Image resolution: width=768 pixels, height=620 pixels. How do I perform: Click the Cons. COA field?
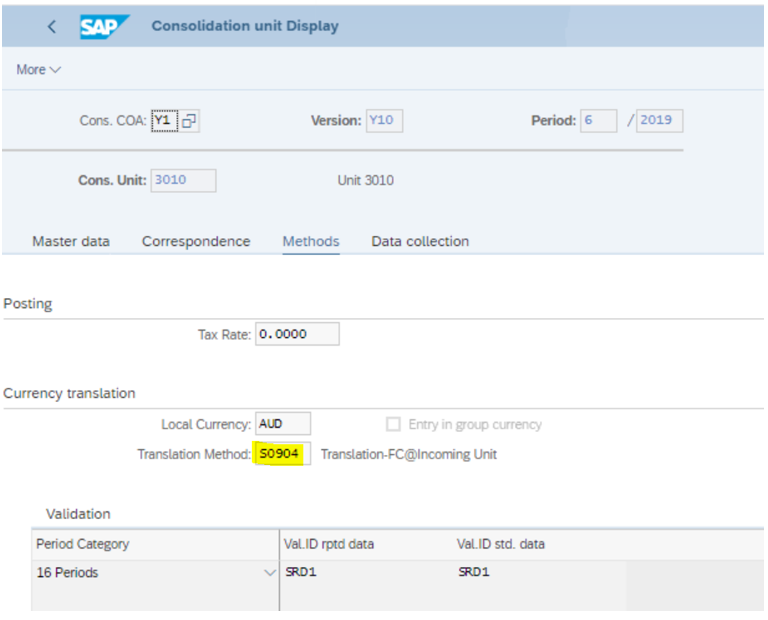[165, 120]
